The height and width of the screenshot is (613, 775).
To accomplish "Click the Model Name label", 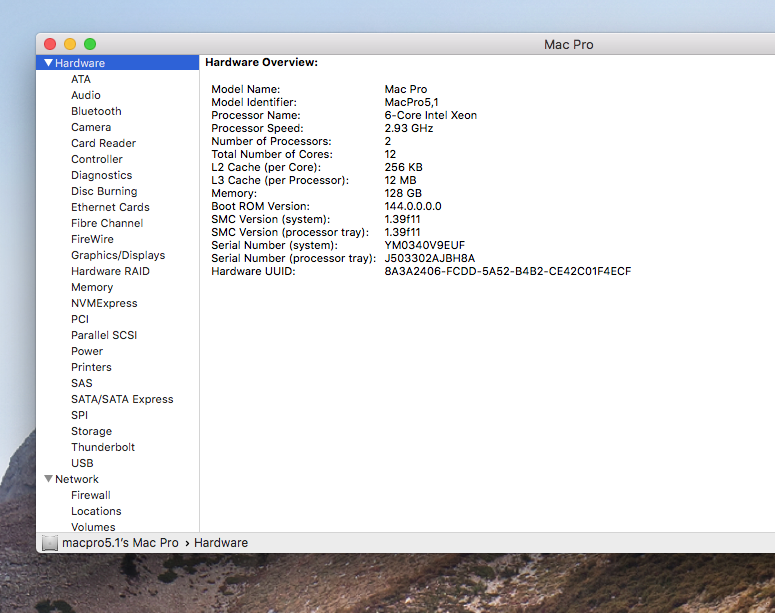I will pyautogui.click(x=246, y=89).
